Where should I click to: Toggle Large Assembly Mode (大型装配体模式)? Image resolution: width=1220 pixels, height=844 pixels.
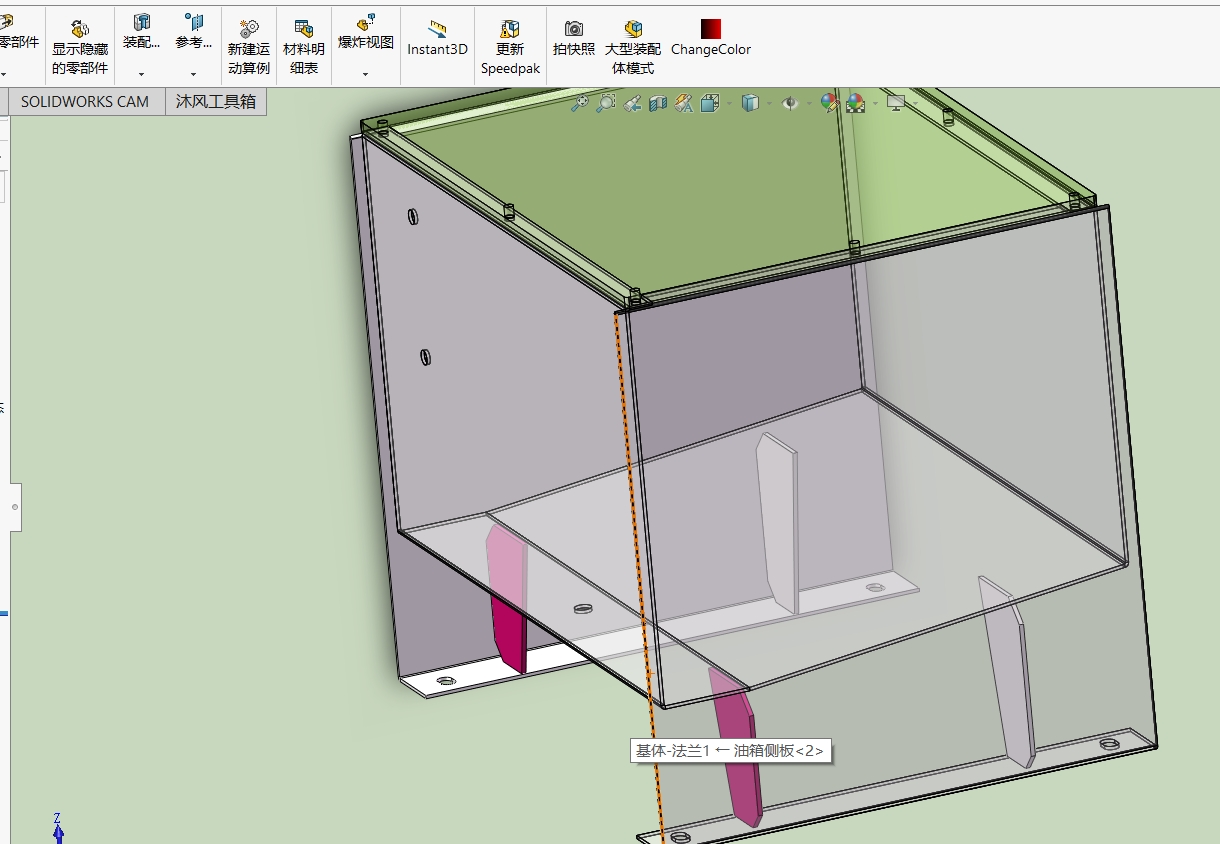(633, 47)
